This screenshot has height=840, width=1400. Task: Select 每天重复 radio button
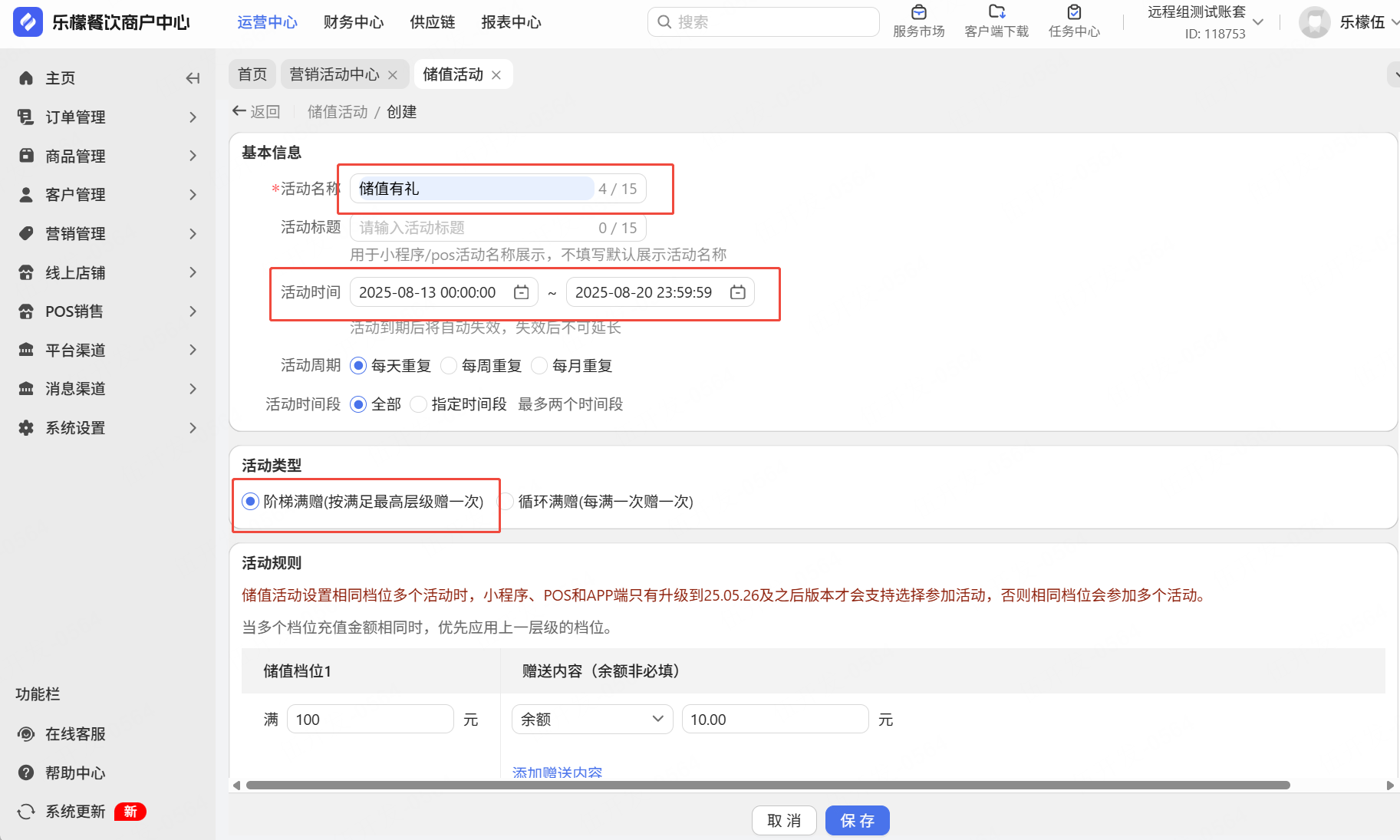point(358,366)
